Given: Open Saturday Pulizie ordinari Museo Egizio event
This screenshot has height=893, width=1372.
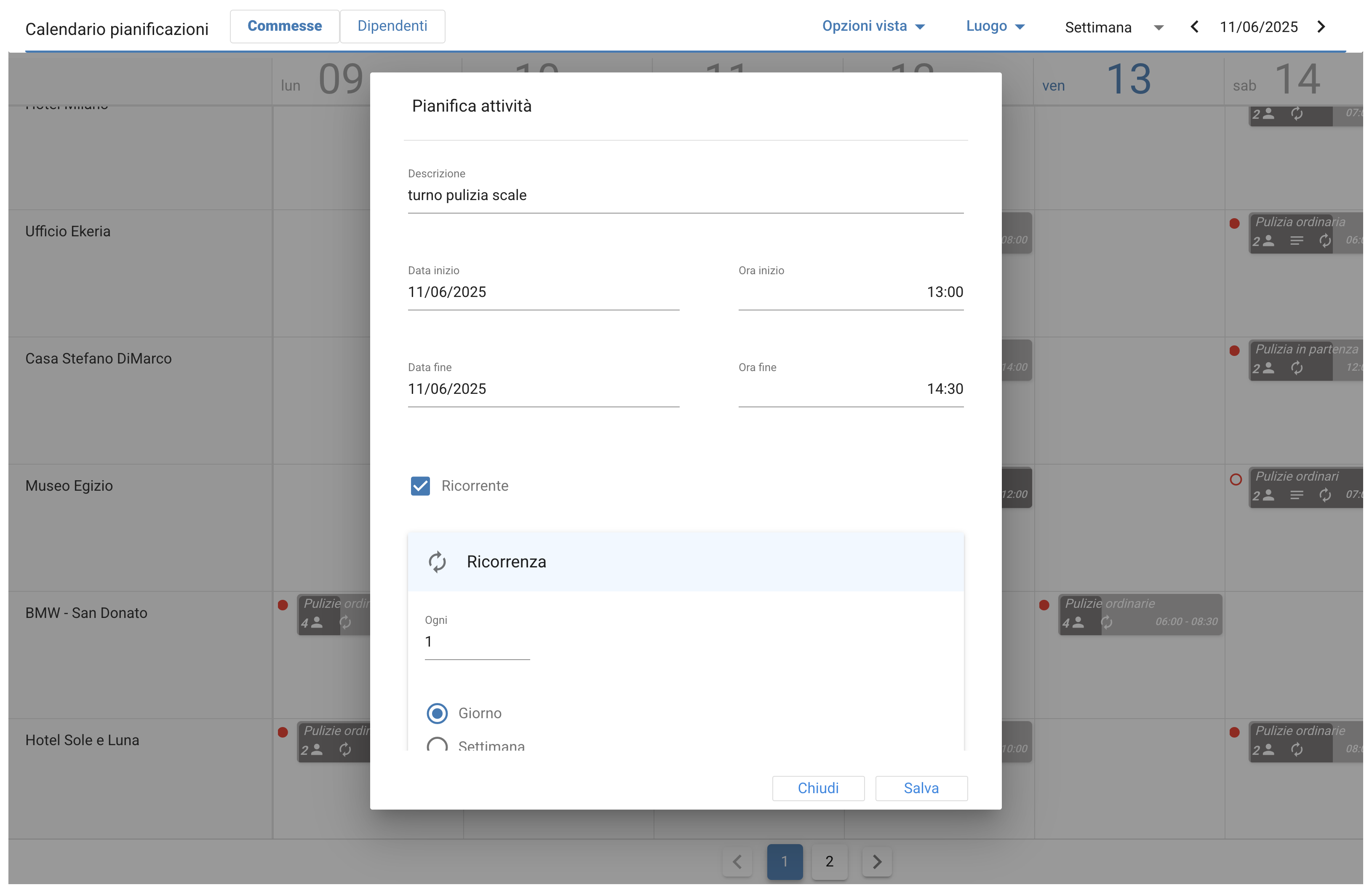Looking at the screenshot, I should (1306, 487).
